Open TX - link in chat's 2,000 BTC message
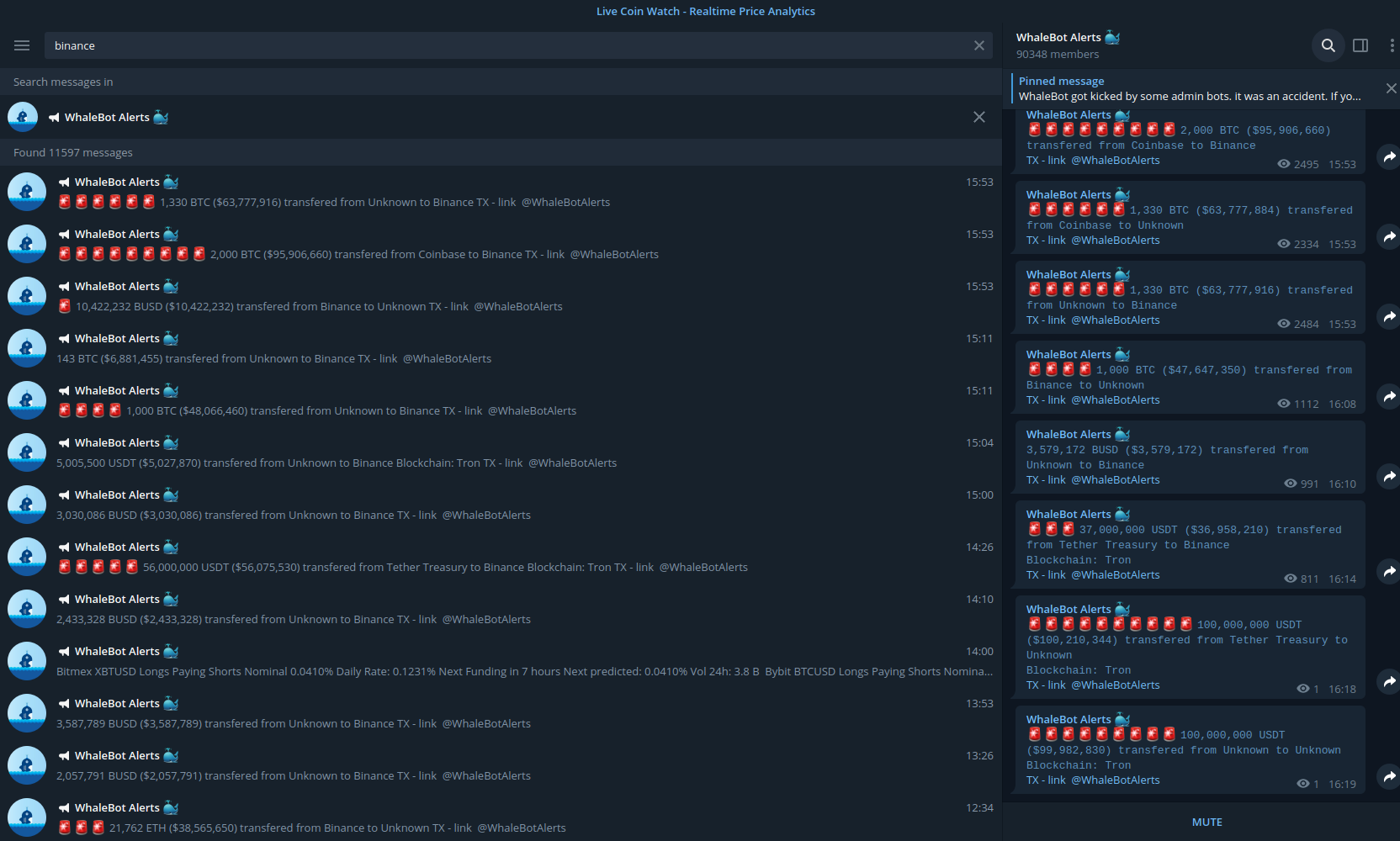 tap(1046, 160)
